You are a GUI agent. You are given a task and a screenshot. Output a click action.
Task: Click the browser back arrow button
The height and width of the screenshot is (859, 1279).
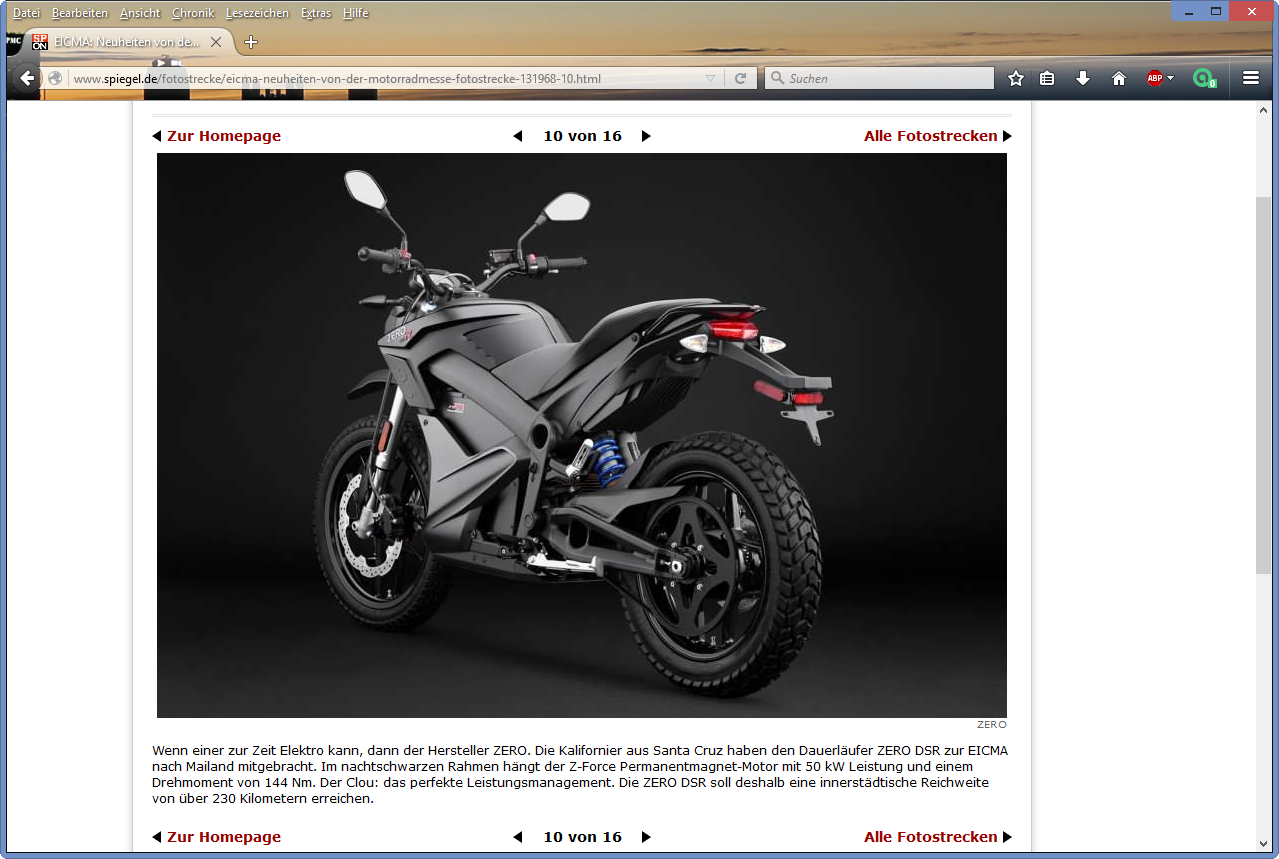point(27,78)
